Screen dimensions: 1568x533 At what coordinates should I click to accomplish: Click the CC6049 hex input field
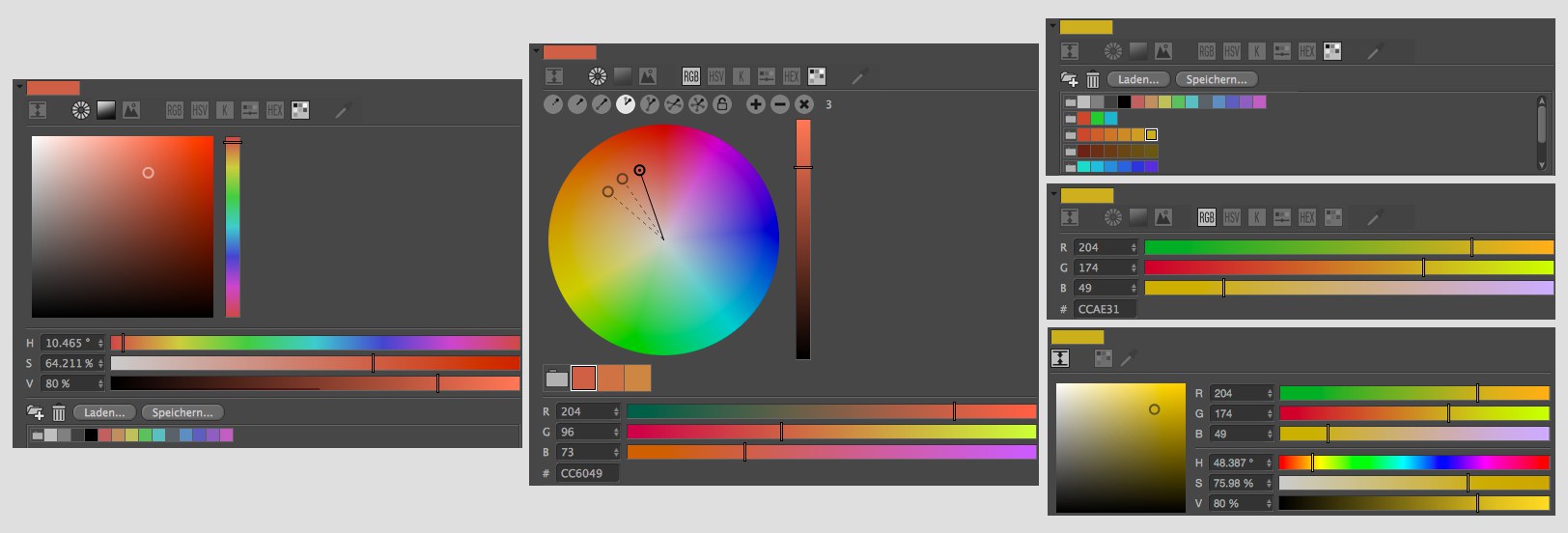[x=587, y=473]
